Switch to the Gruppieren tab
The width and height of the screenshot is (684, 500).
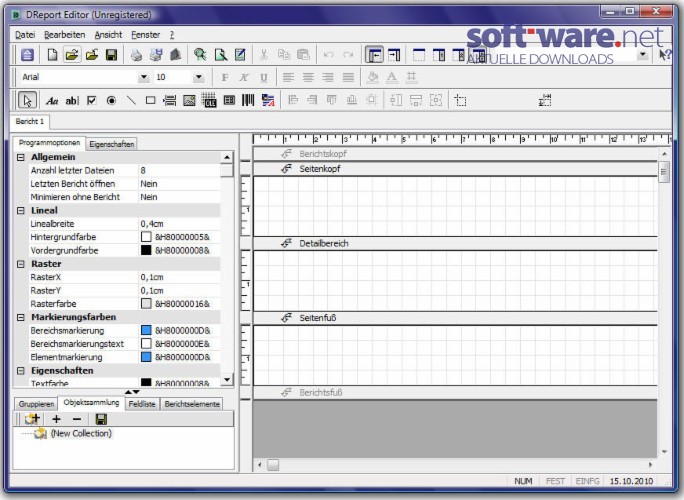coord(36,404)
